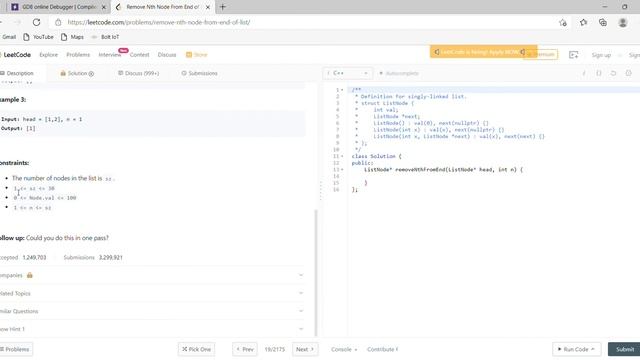Open the locked Solution tab
The image size is (640, 360).
(77, 73)
